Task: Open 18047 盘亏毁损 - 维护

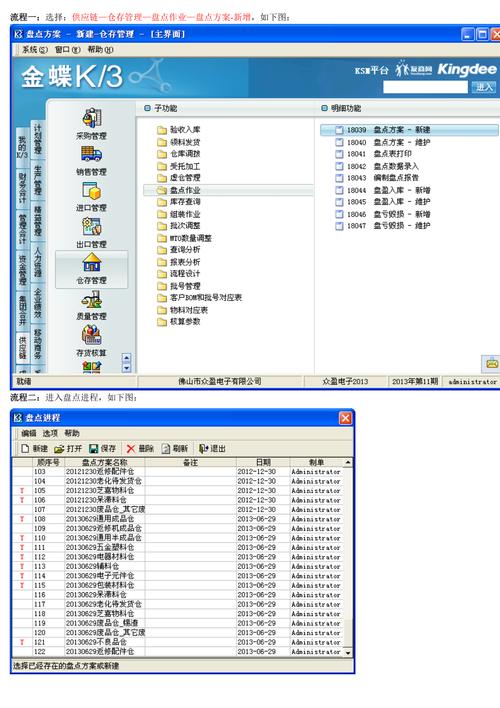Action: [x=383, y=225]
